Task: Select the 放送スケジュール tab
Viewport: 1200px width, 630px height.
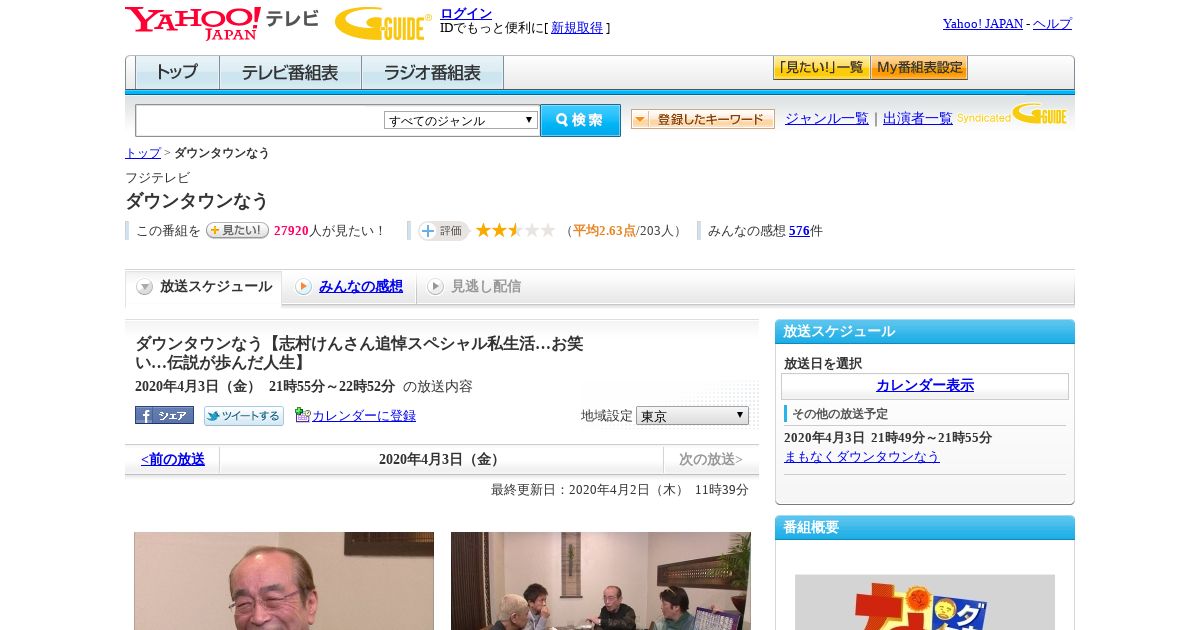Action: pyautogui.click(x=204, y=287)
